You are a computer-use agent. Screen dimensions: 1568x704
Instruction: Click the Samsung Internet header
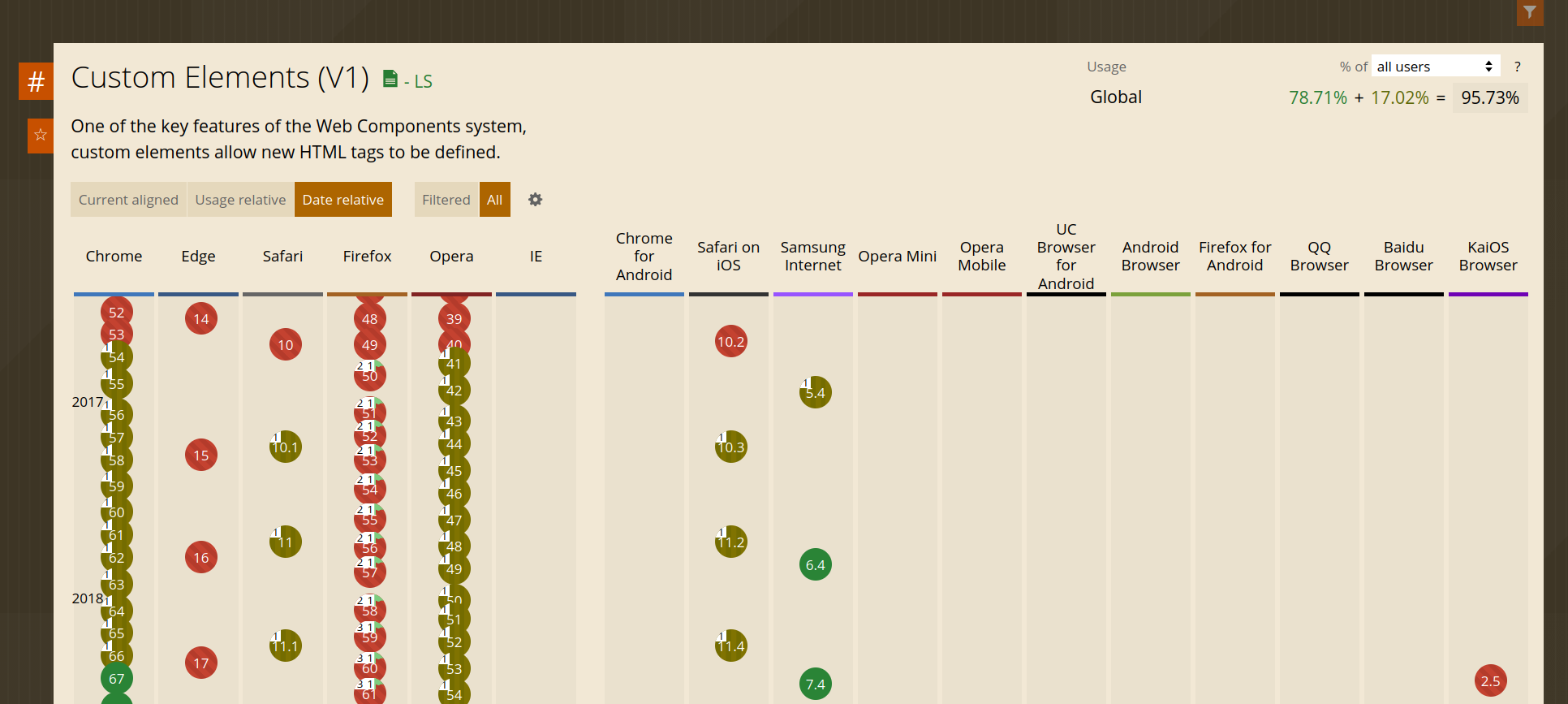(x=813, y=257)
